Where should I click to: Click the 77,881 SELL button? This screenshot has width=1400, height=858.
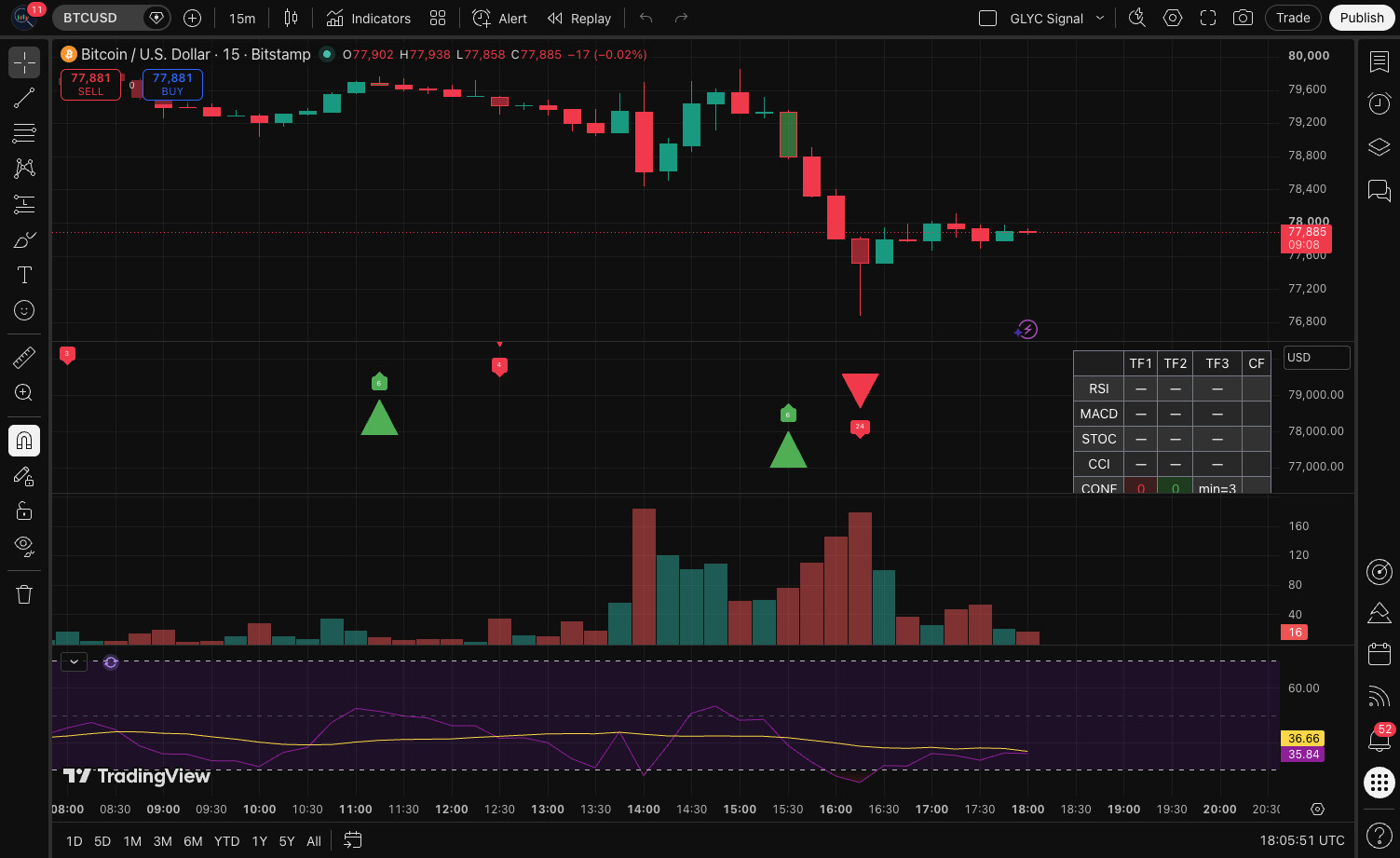tap(90, 85)
